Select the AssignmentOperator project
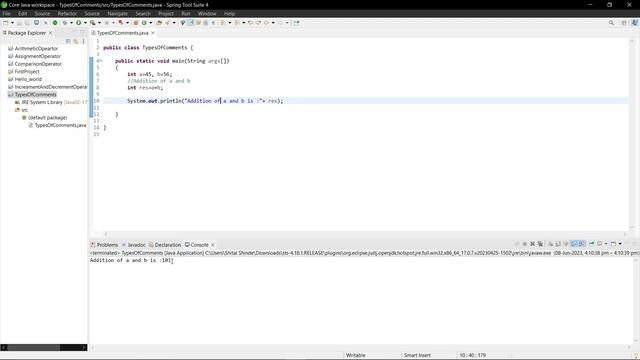Screen dimensions: 640x360 coord(38,56)
